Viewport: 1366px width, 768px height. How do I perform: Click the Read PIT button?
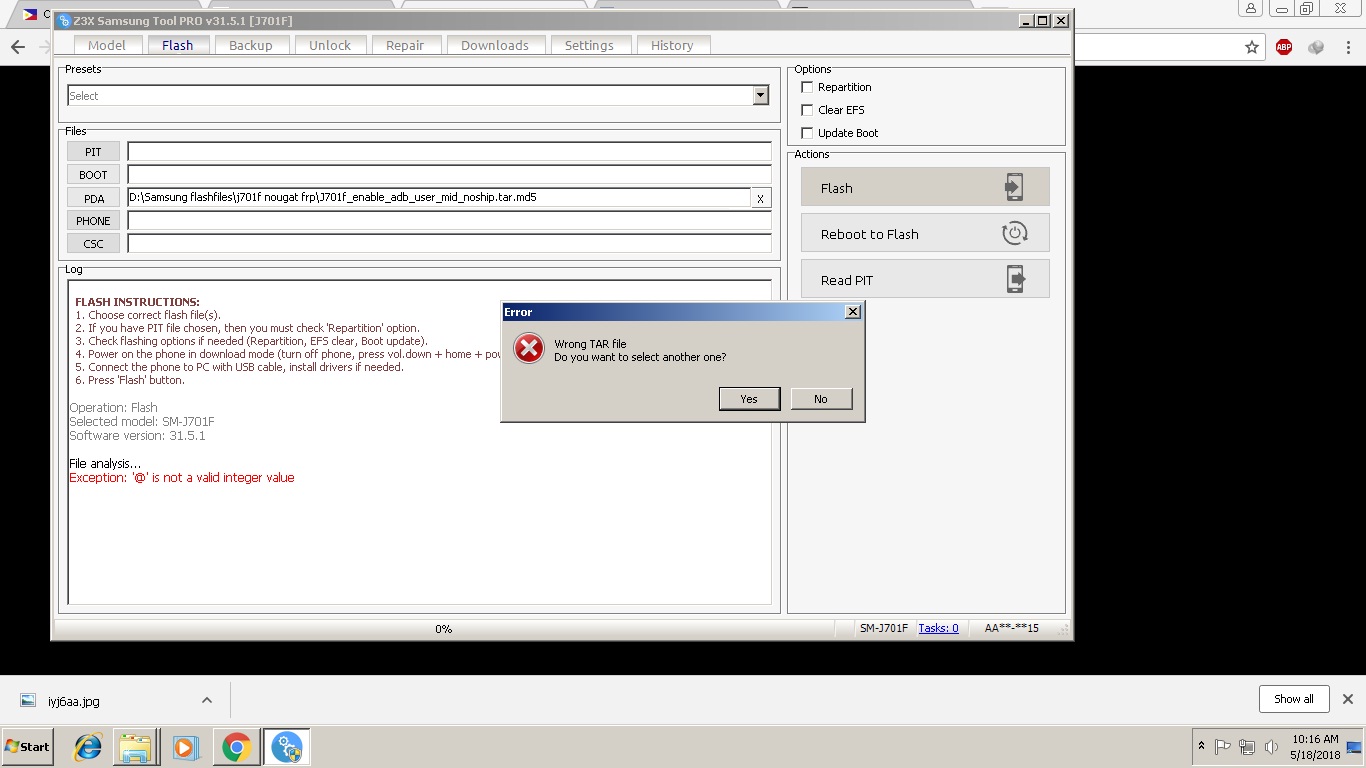point(925,279)
